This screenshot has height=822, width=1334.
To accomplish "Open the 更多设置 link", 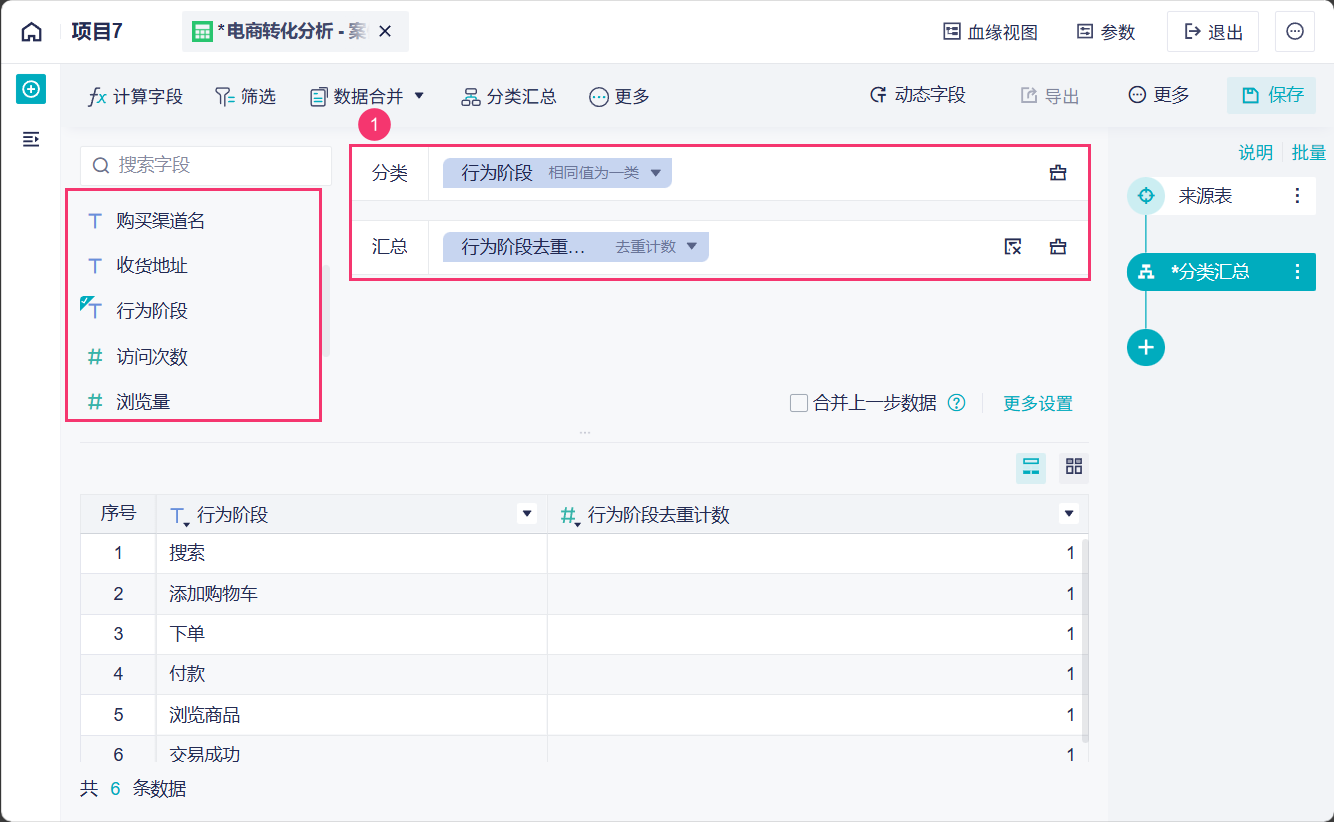I will pyautogui.click(x=1037, y=403).
